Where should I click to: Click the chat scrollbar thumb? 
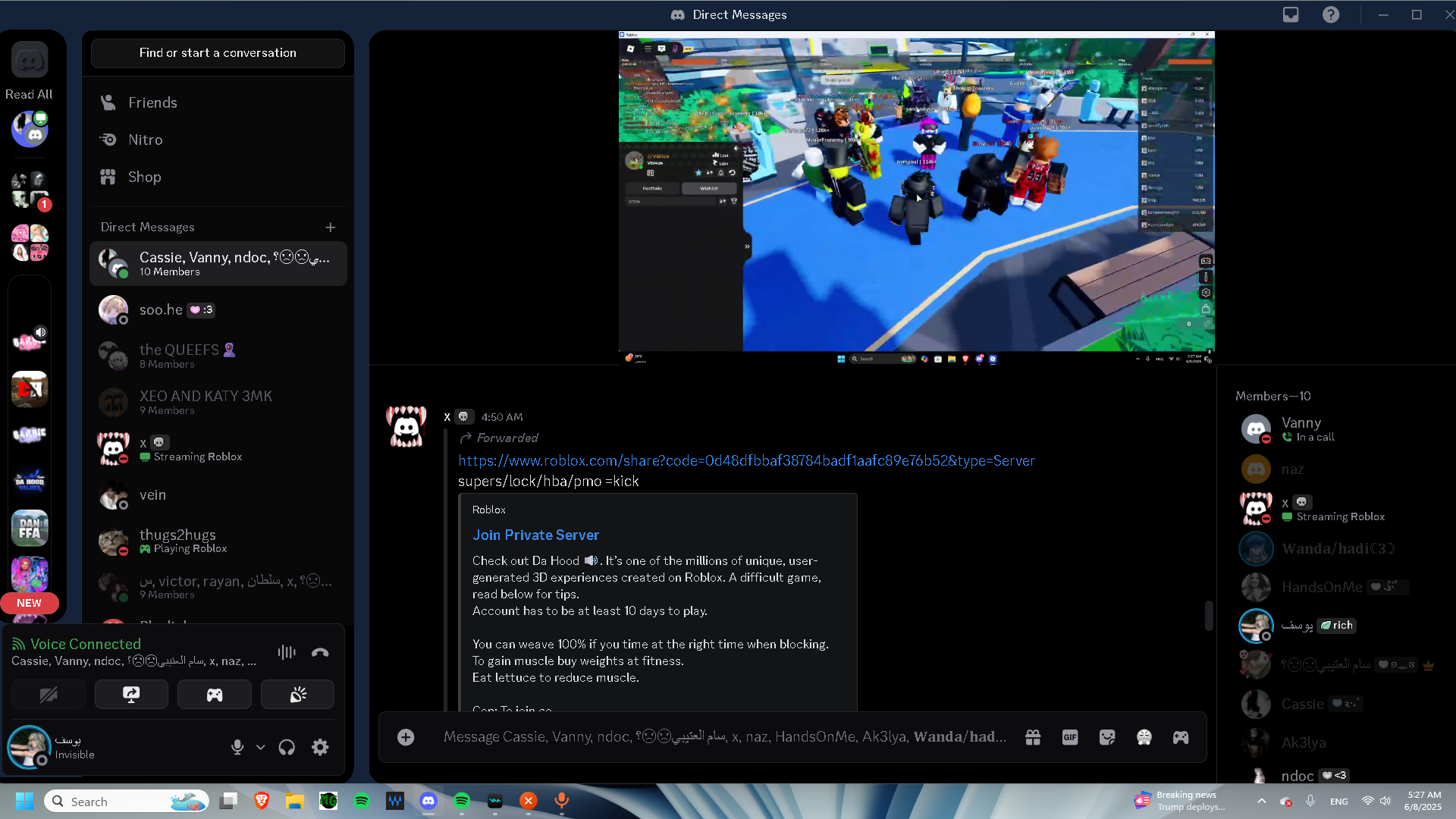[x=1209, y=615]
